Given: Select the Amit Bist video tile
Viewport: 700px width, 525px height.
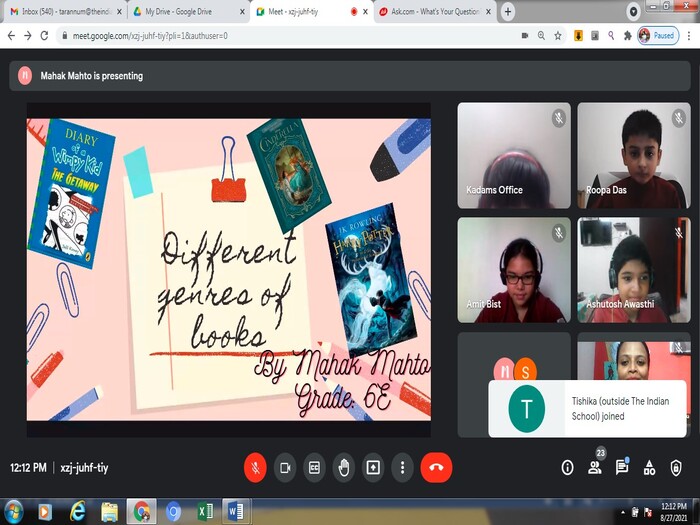Looking at the screenshot, I should point(514,270).
